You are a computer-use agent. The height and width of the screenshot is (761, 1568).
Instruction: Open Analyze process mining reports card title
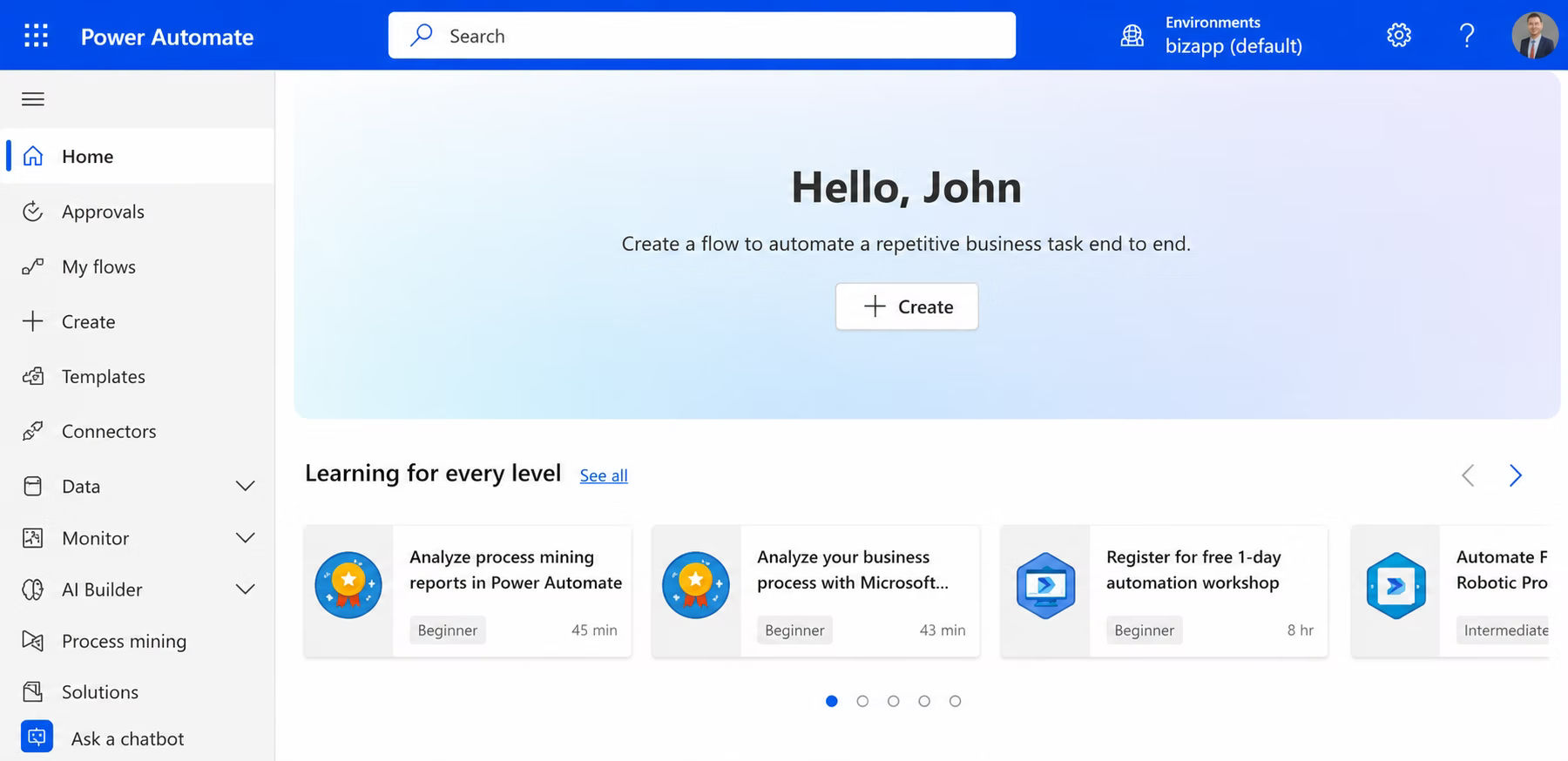coord(516,569)
